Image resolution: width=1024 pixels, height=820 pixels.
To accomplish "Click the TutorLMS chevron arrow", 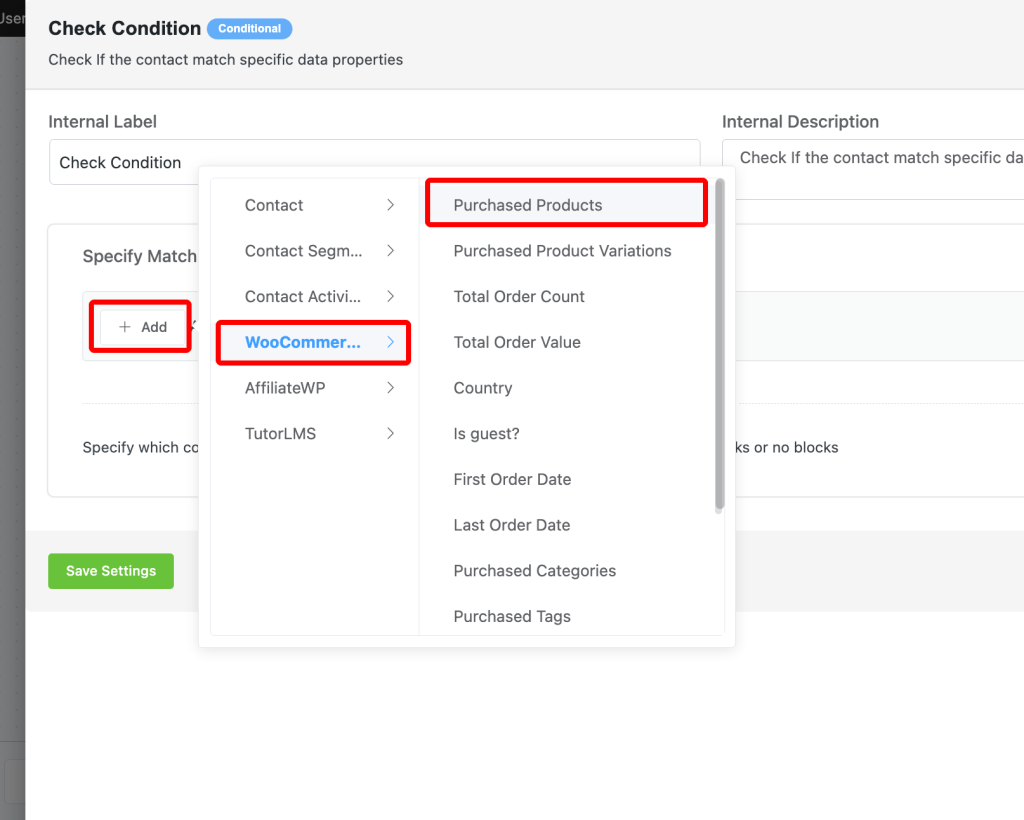I will pos(390,434).
